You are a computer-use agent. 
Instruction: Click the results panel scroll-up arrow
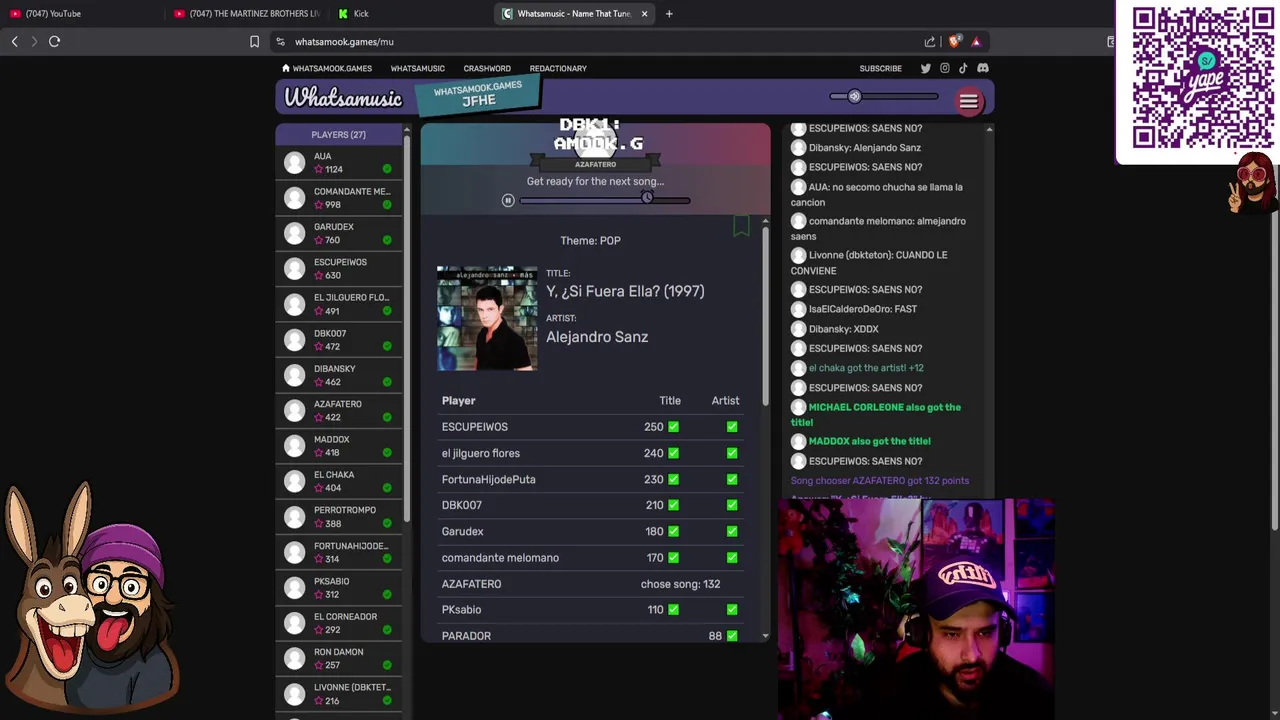(765, 222)
